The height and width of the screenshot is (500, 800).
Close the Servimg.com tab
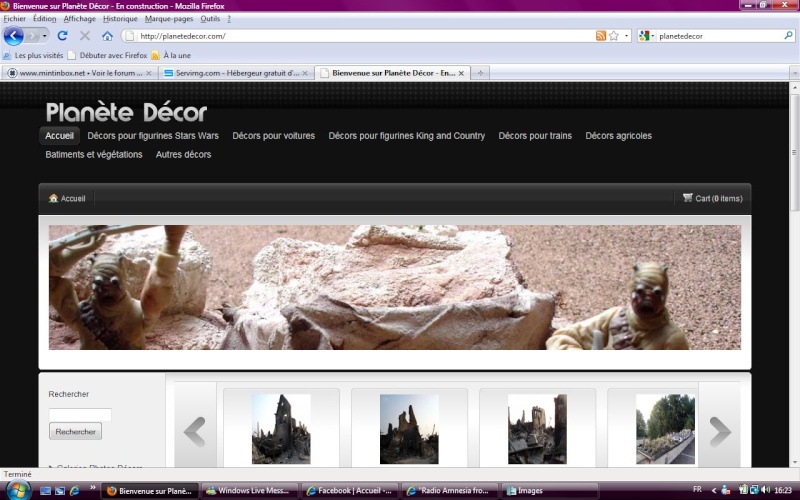pos(305,73)
